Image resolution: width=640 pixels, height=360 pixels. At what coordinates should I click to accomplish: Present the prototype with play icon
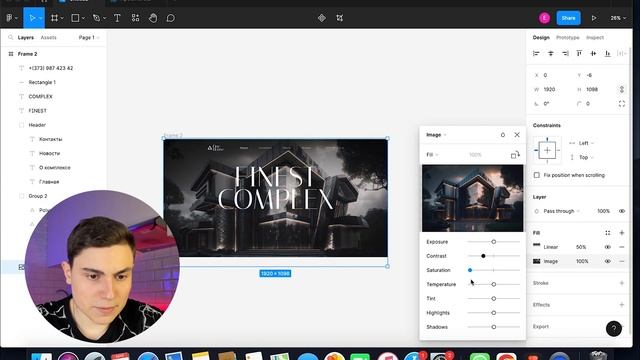point(594,18)
